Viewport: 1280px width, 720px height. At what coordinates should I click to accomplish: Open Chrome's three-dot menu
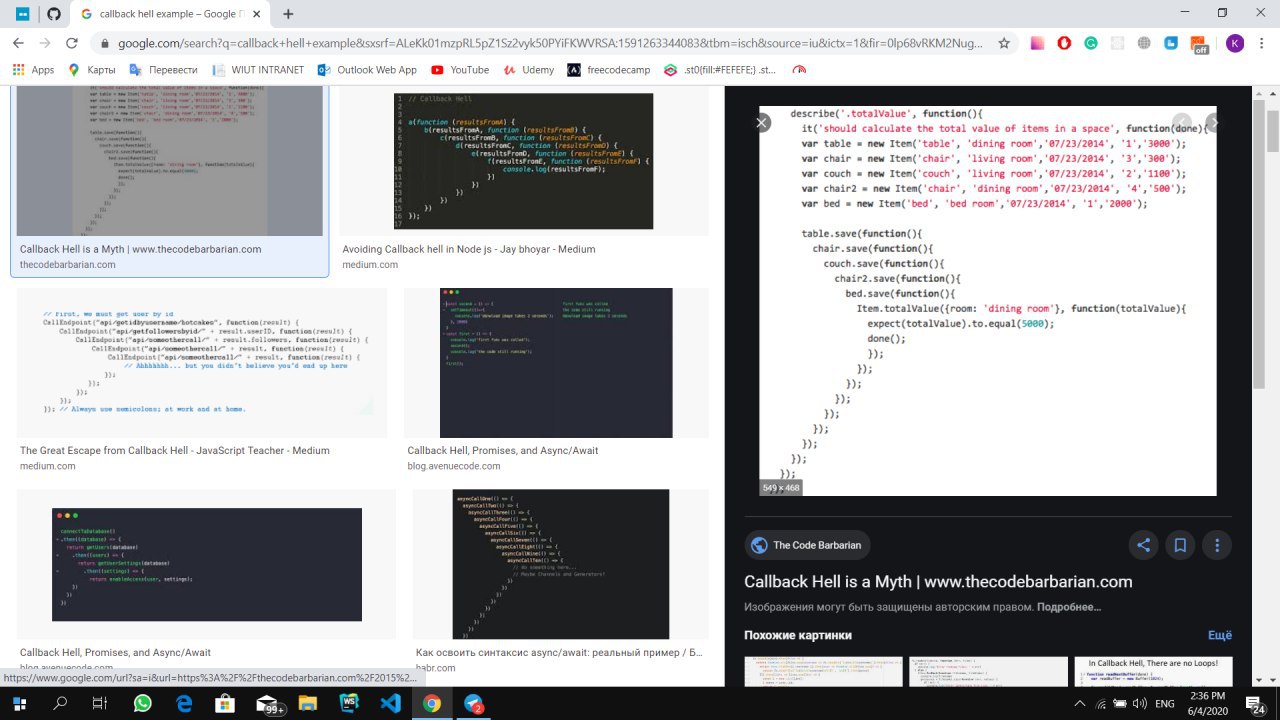(1262, 43)
